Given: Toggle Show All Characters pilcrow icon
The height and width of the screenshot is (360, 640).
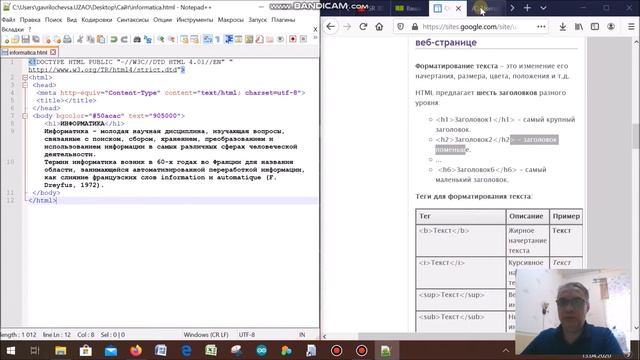Looking at the screenshot, I should [x=218, y=39].
